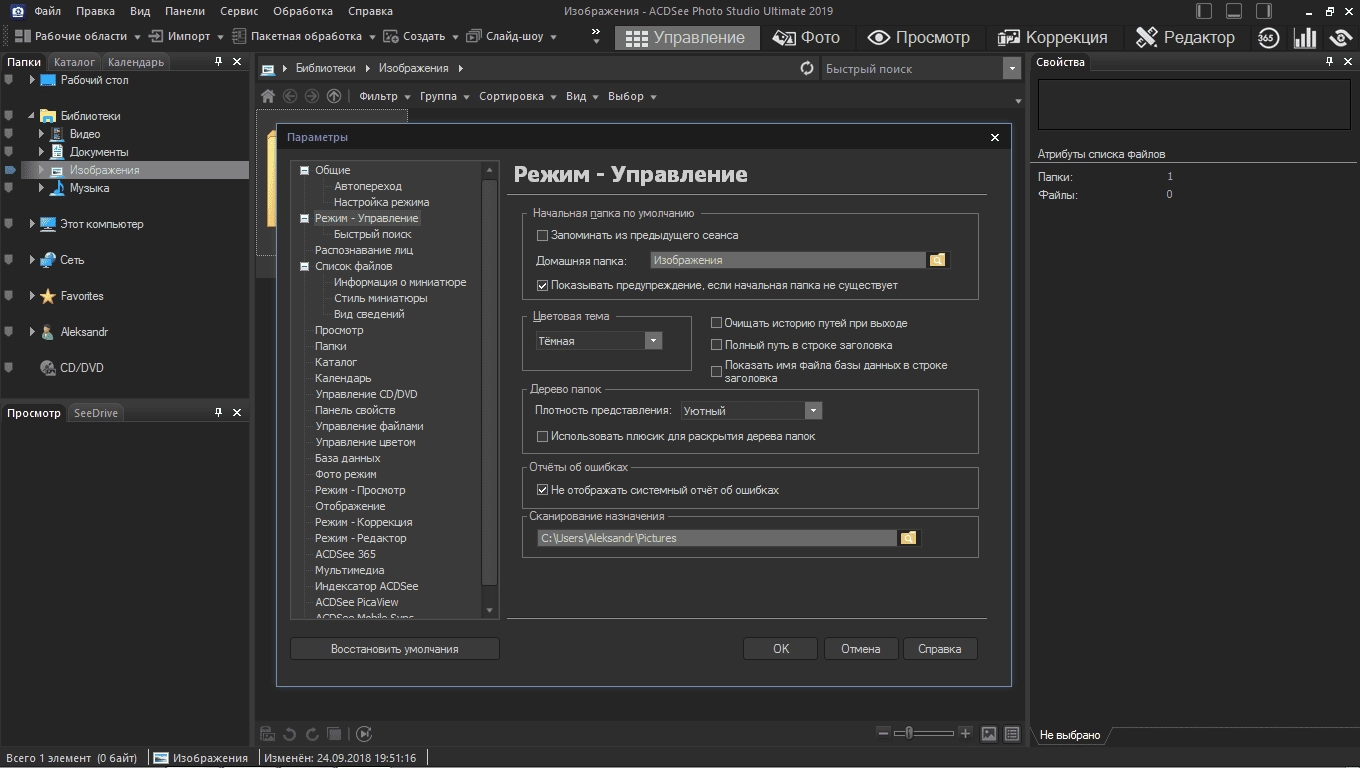The height and width of the screenshot is (768, 1360).
Task: Pin the Properties panel with pushpin icon
Action: (x=1329, y=62)
